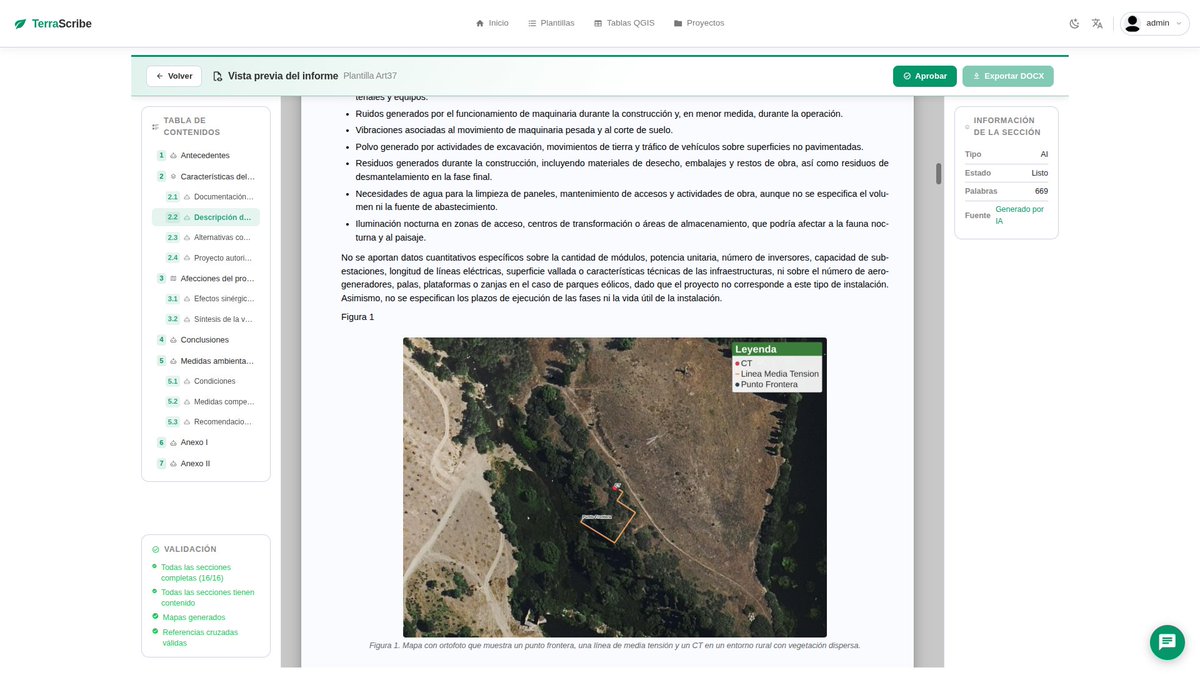Select Anexo I in contents
Viewport: 1200px width, 675px height.
pos(206,442)
